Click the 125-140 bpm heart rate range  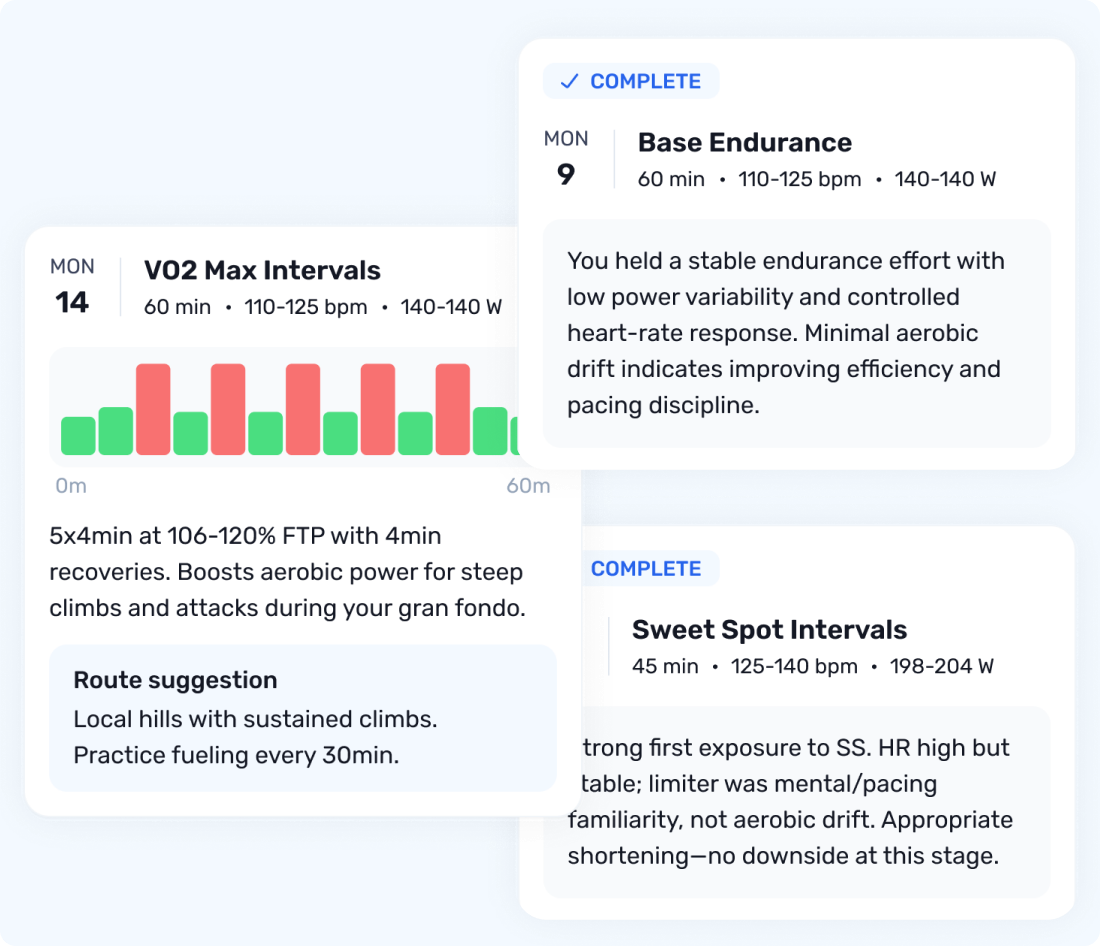pyautogui.click(x=794, y=667)
